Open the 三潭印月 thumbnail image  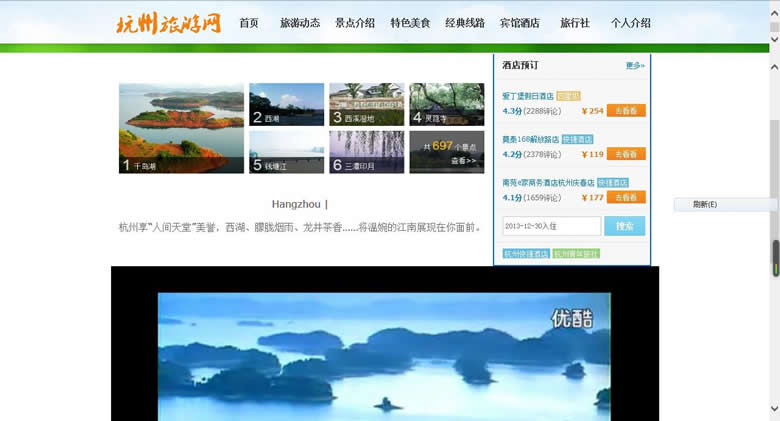[x=367, y=151]
